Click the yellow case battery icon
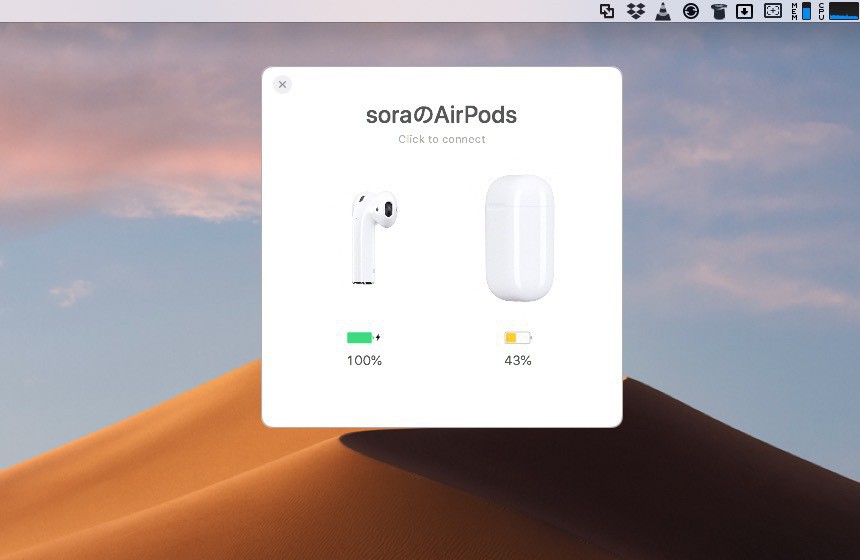 pos(518,337)
